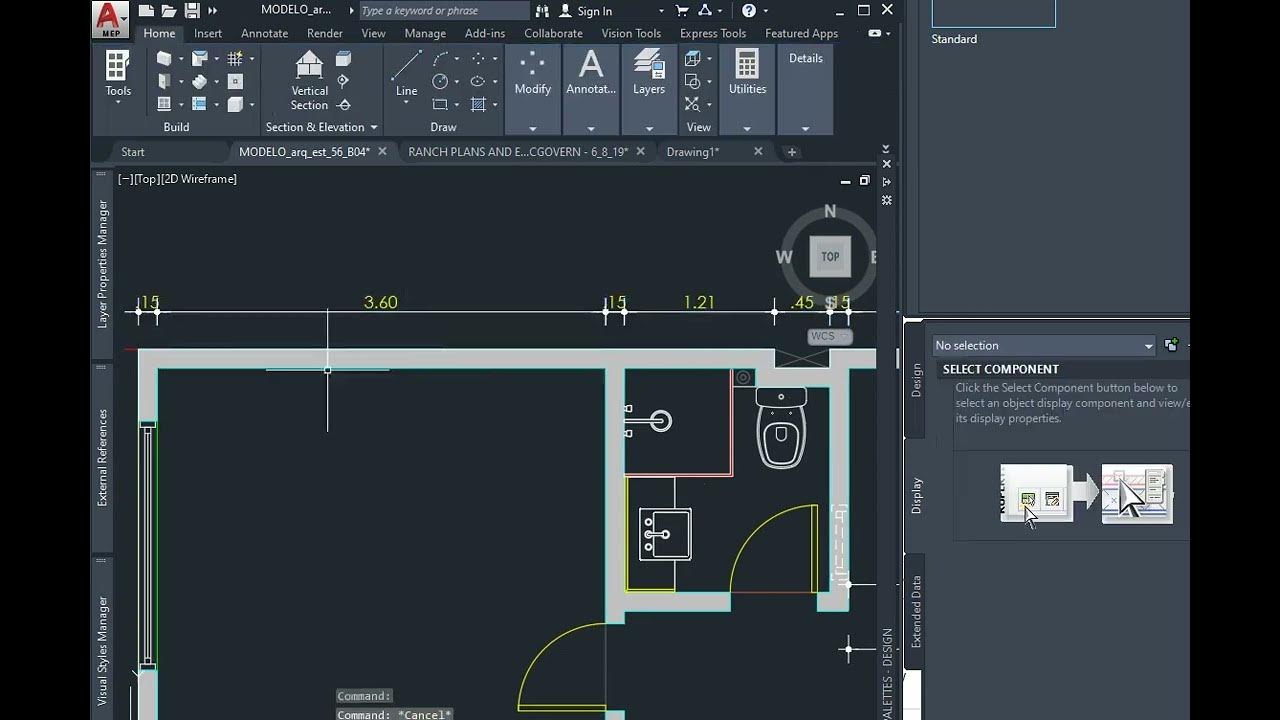Select the Arc tool in Draw panel

440,59
